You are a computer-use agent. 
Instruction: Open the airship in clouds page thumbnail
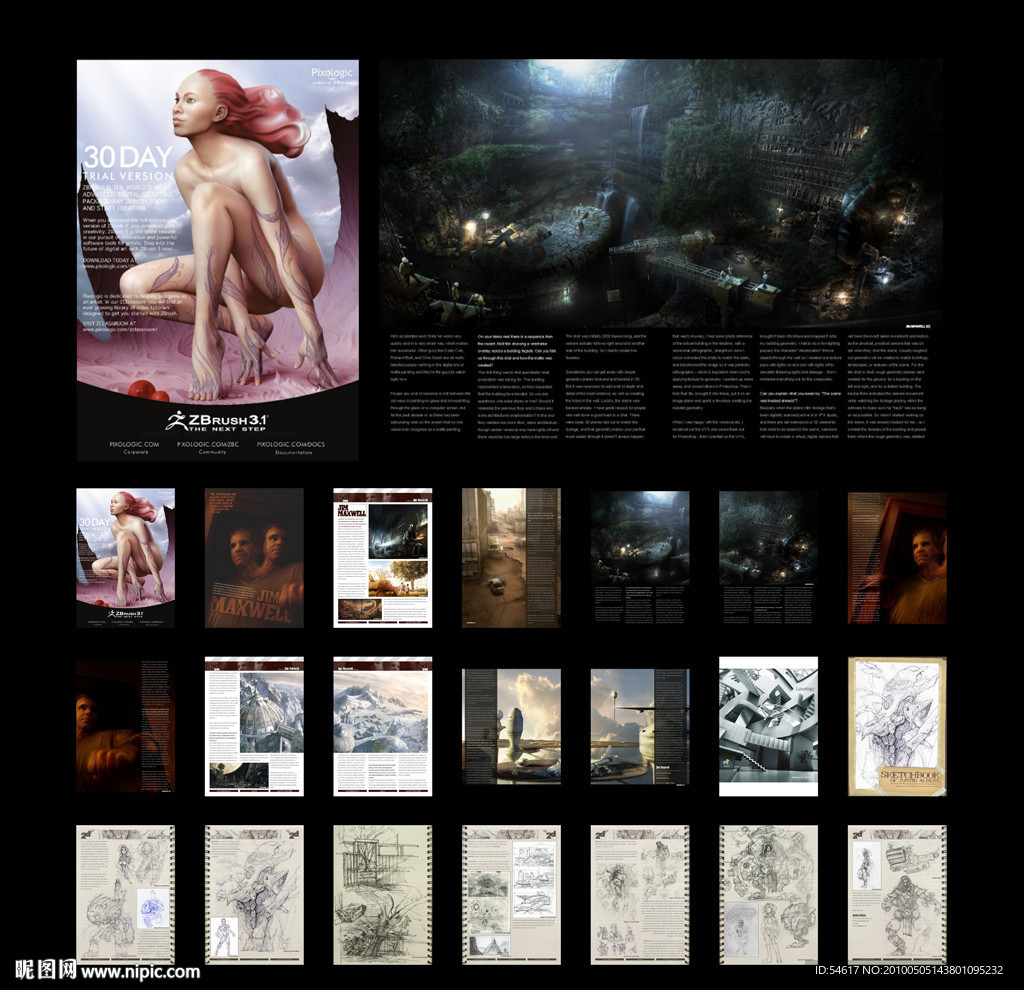pyautogui.click(x=511, y=726)
